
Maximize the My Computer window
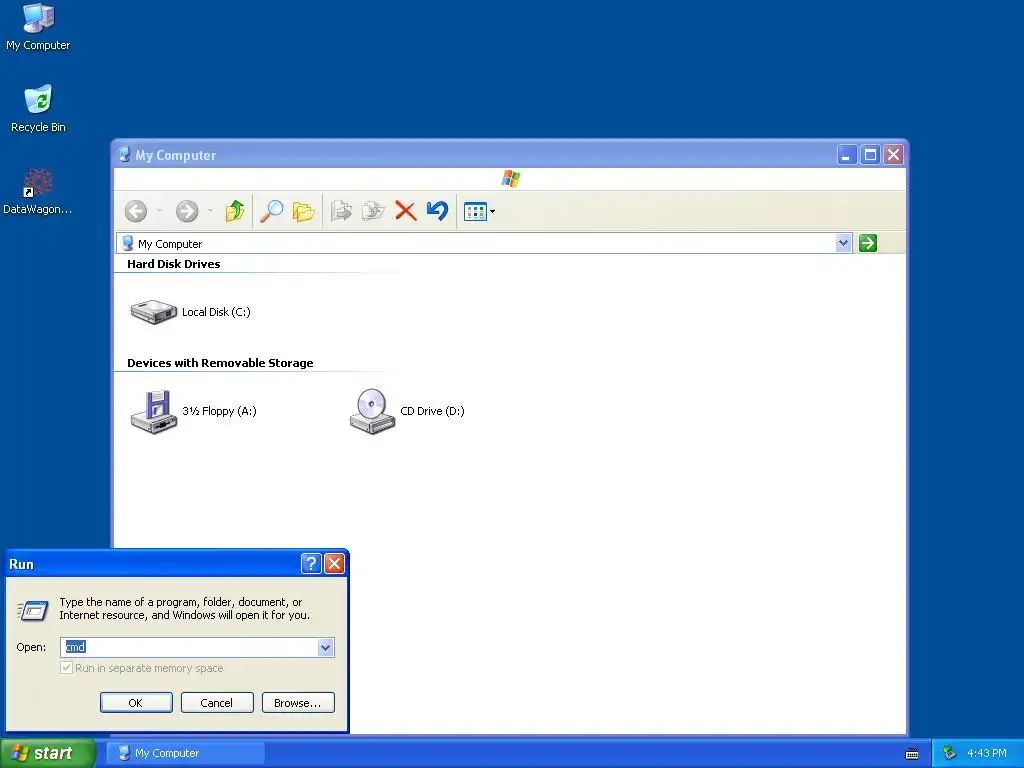(871, 155)
